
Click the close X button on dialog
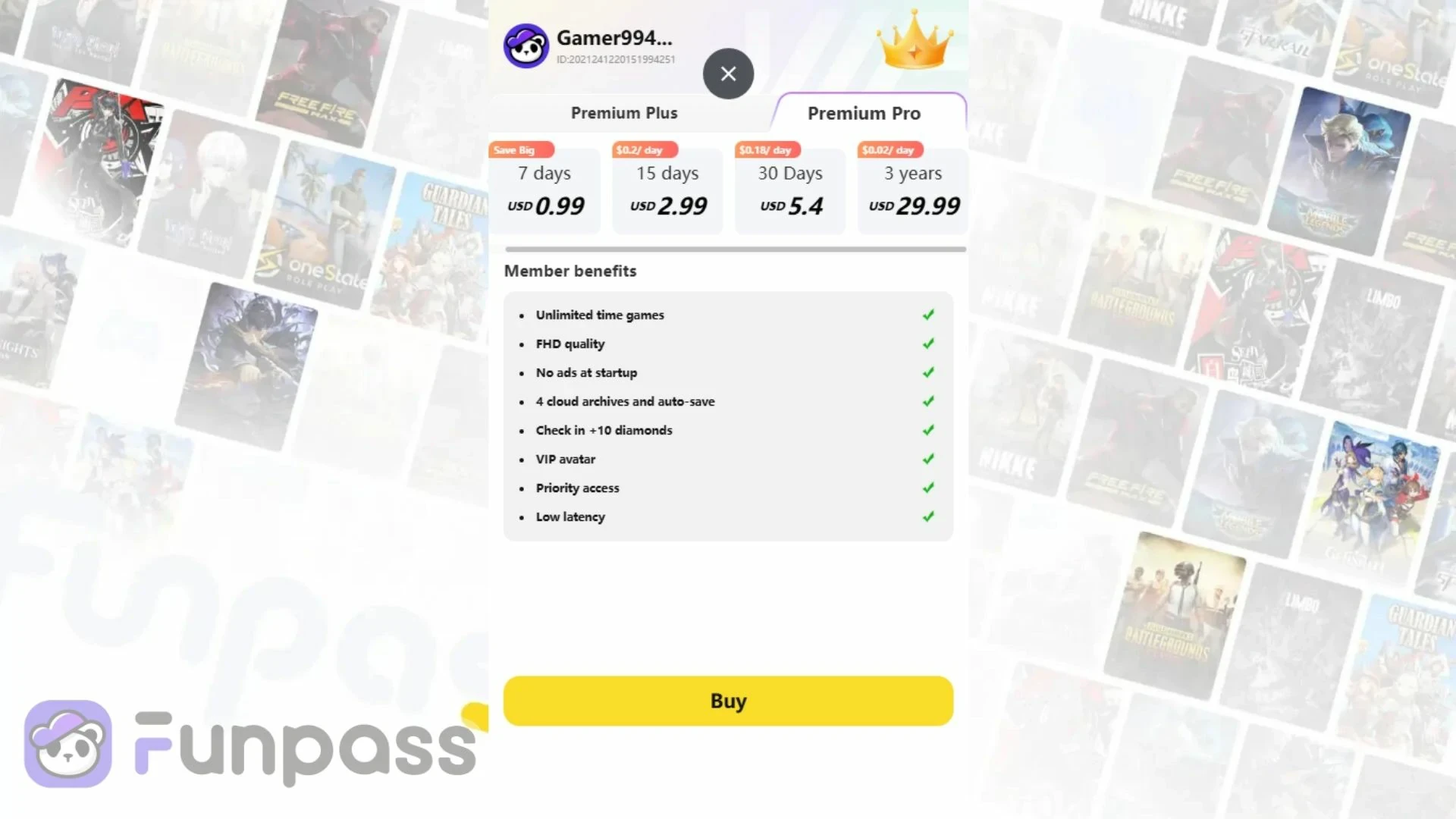[728, 73]
